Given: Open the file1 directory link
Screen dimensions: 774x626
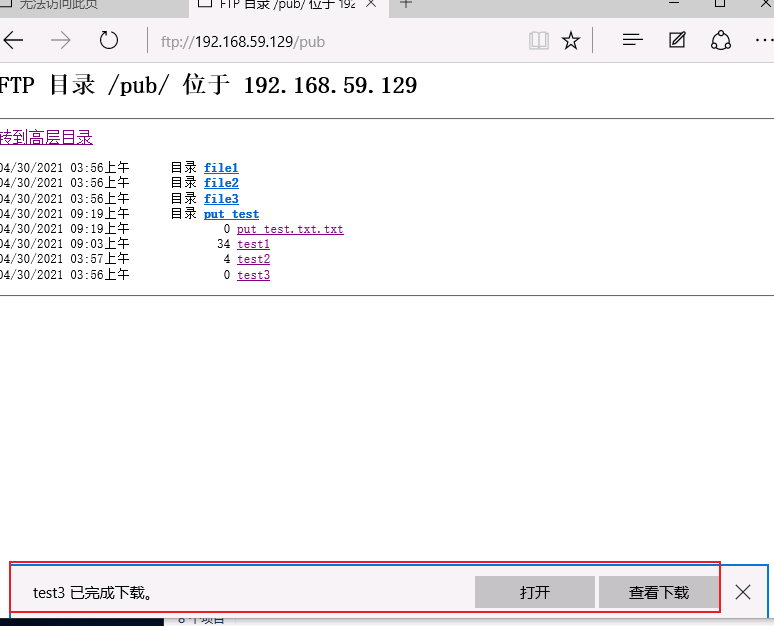Looking at the screenshot, I should pos(221,168).
